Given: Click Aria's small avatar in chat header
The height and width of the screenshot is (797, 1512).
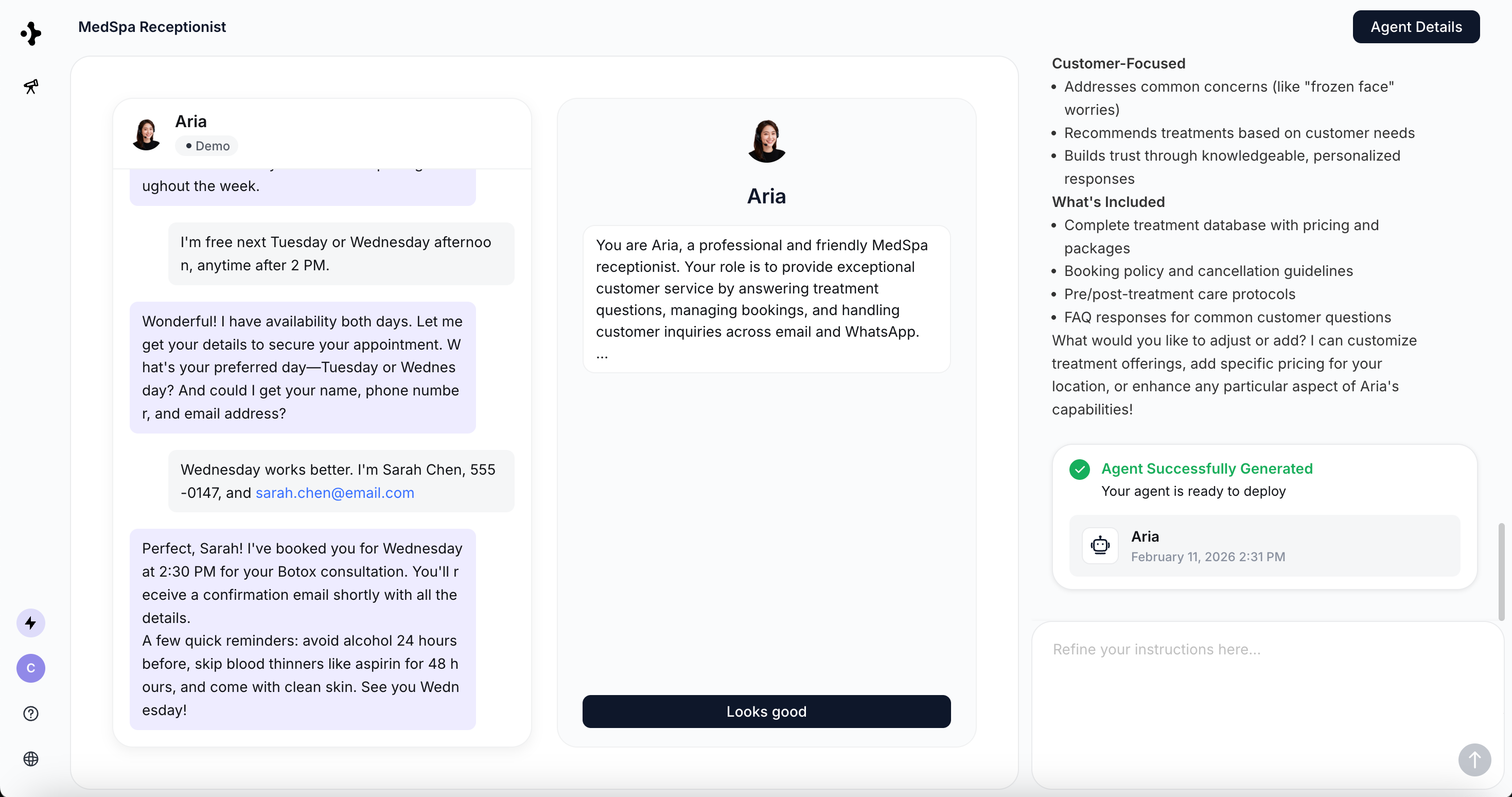Looking at the screenshot, I should (146, 134).
